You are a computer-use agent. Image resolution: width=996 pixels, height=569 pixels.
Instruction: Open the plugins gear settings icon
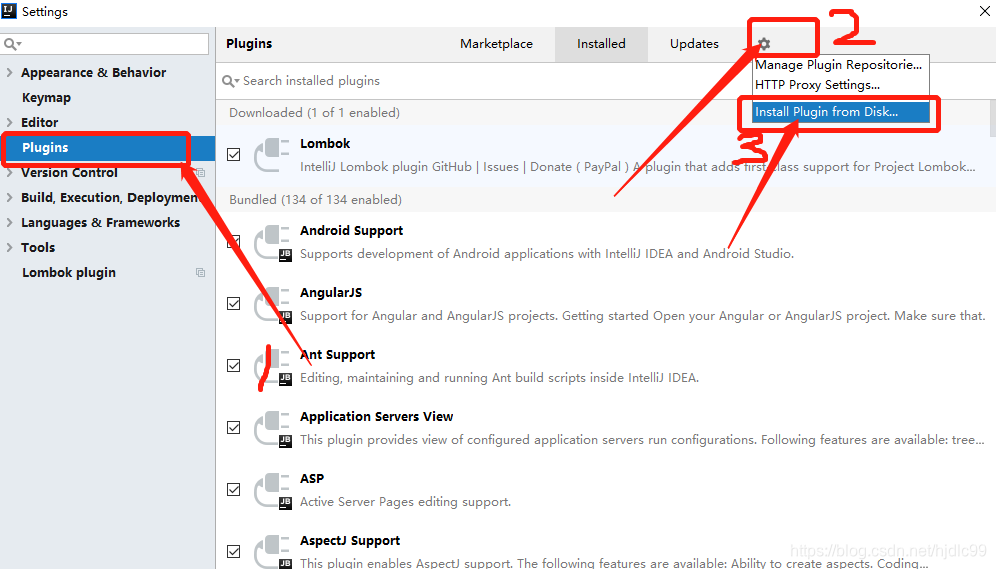pyautogui.click(x=764, y=44)
